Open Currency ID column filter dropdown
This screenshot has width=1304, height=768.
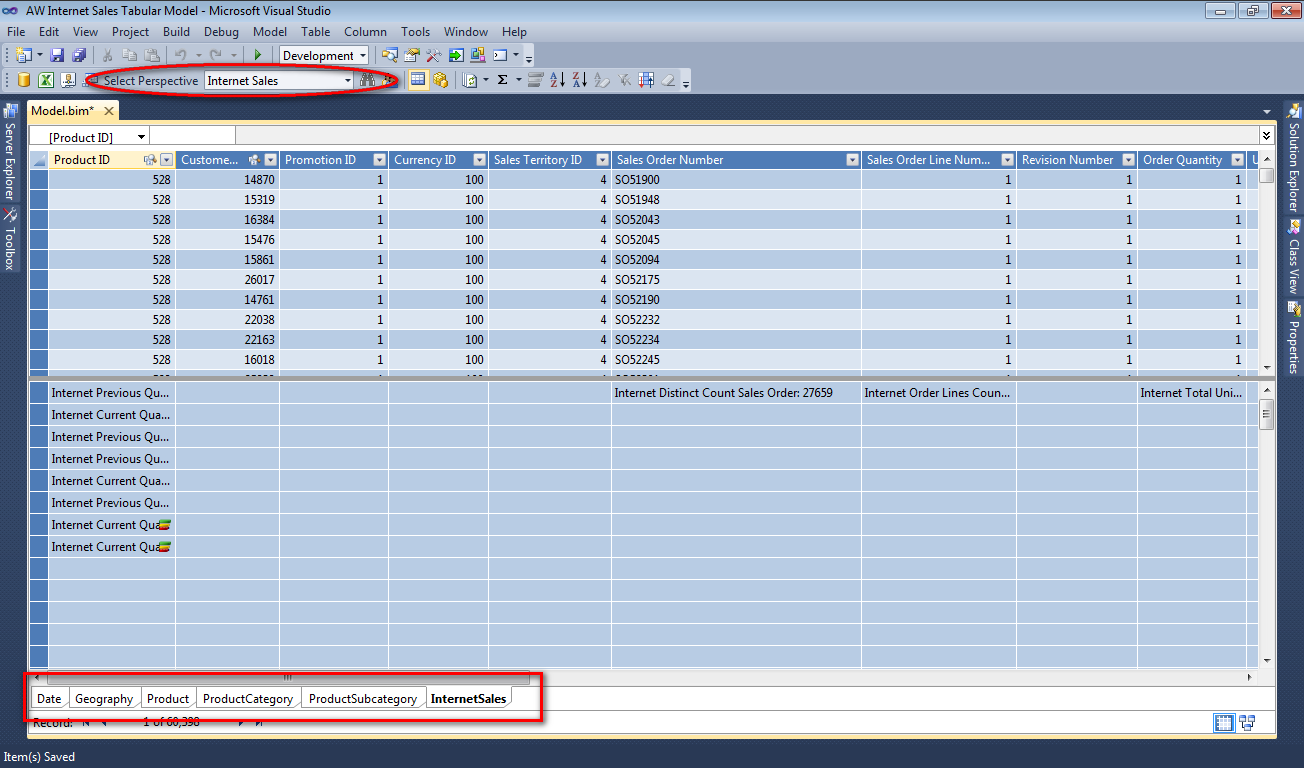coord(480,160)
